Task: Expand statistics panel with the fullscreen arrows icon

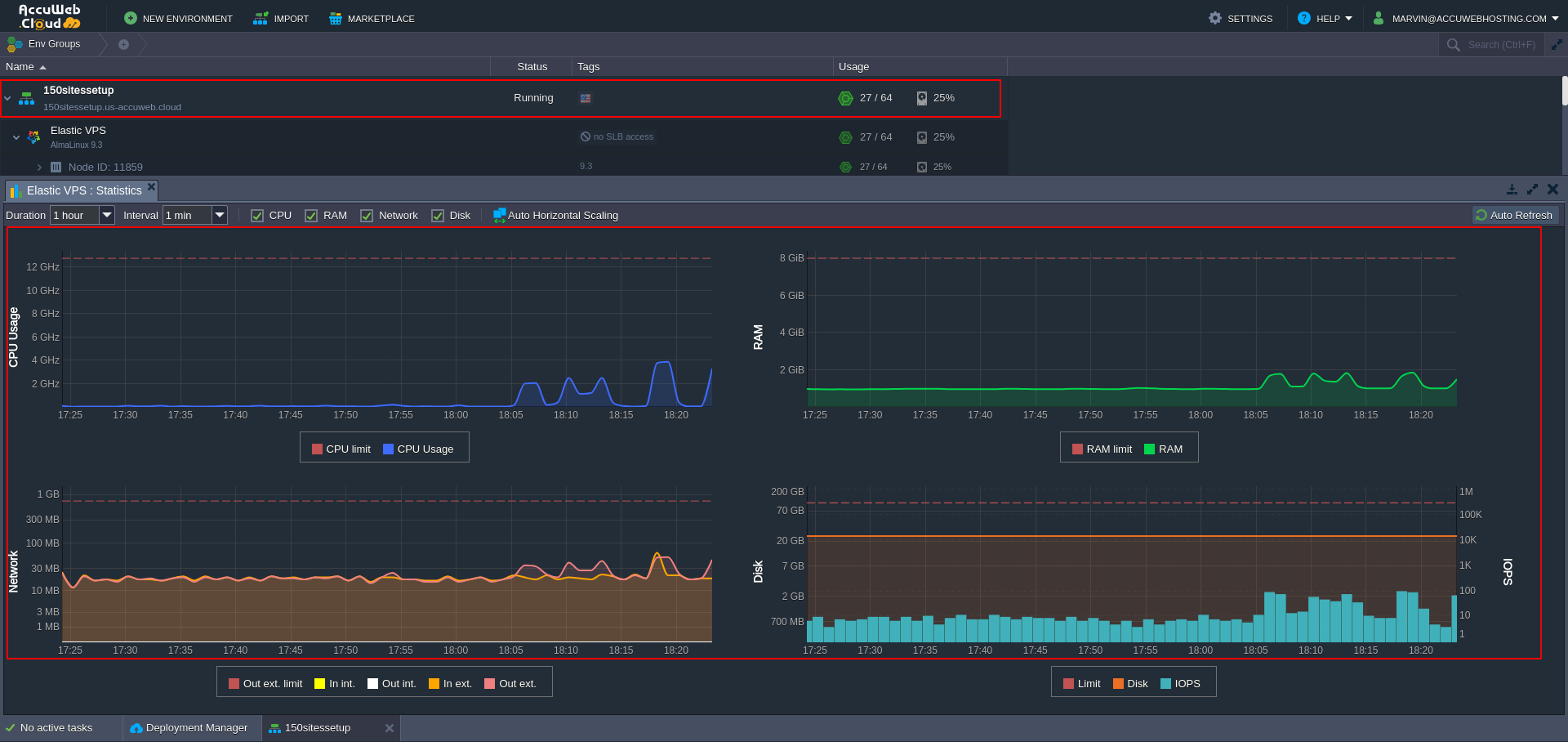Action: [x=1532, y=190]
